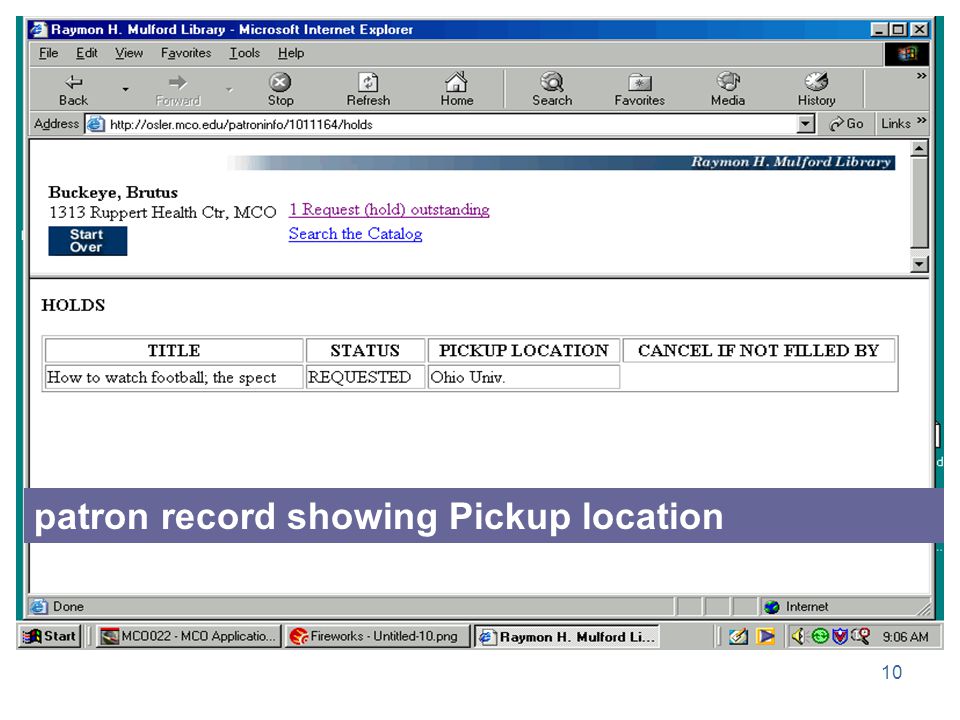
Task: Click the title cell How to watch football
Action: 174,377
